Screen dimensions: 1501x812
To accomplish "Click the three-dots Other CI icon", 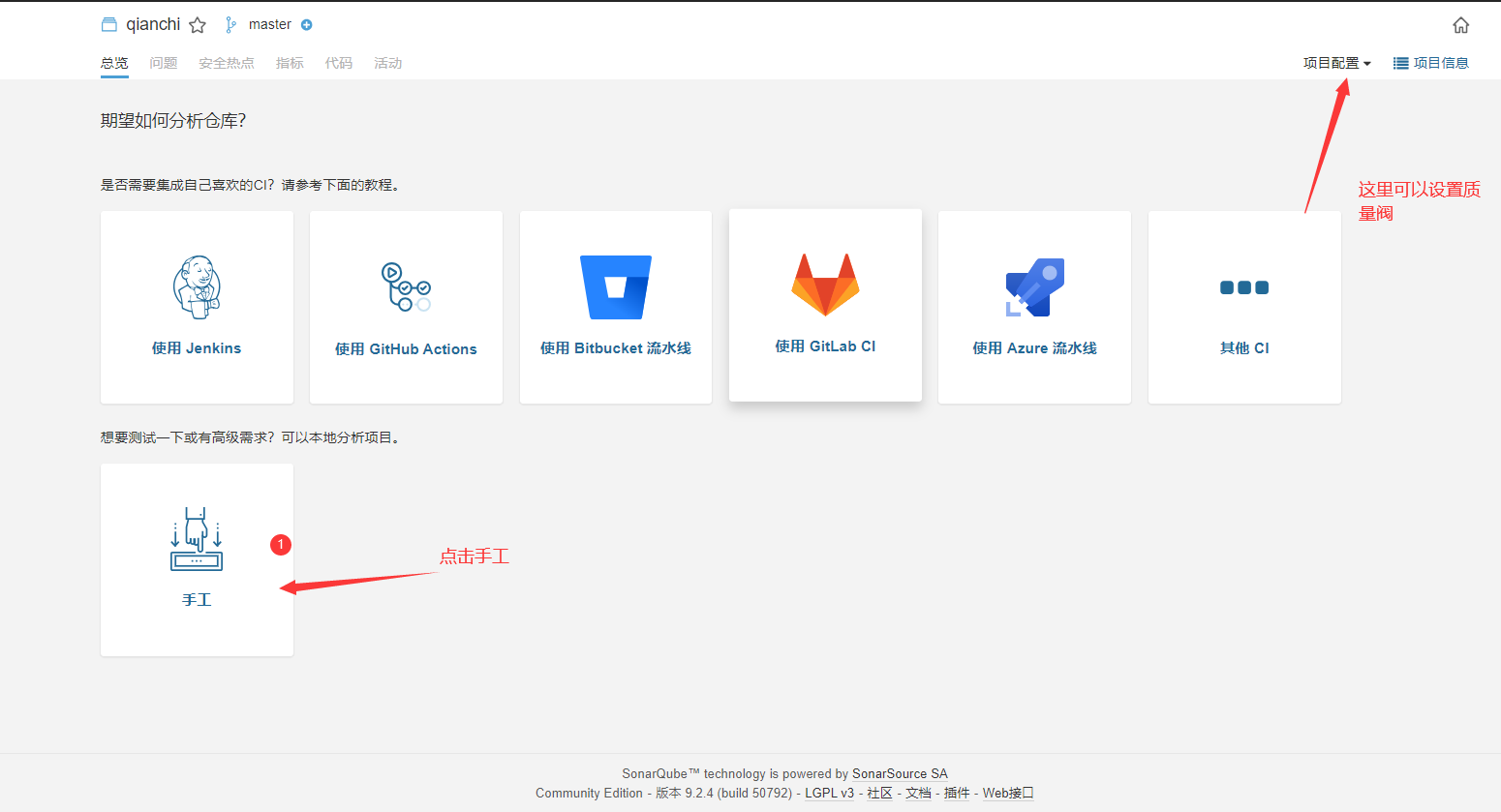I will tap(1244, 287).
